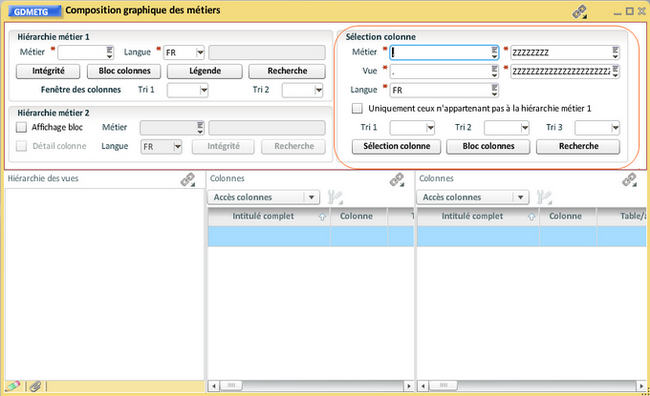Click Bloc colonnes in Sélection colonne group
650x396 pixels.
(488, 146)
